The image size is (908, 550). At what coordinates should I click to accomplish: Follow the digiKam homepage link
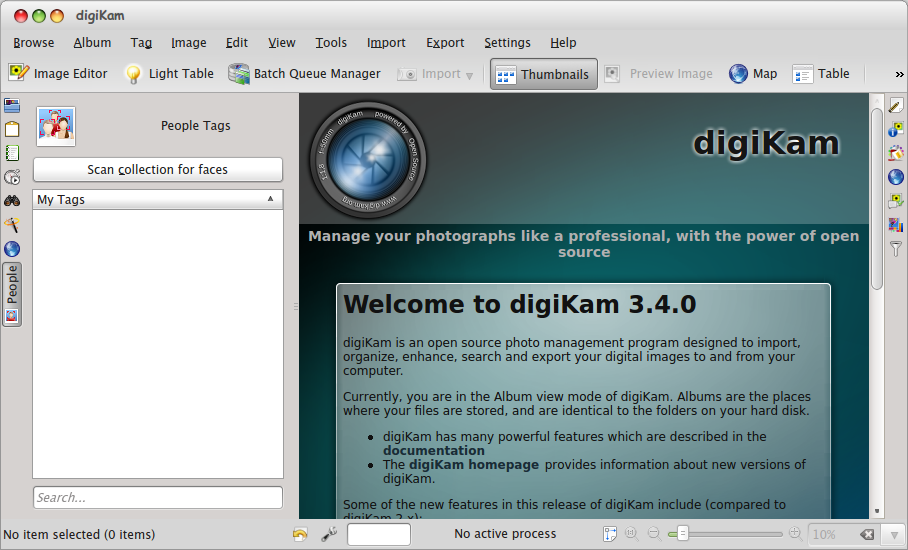tap(474, 464)
